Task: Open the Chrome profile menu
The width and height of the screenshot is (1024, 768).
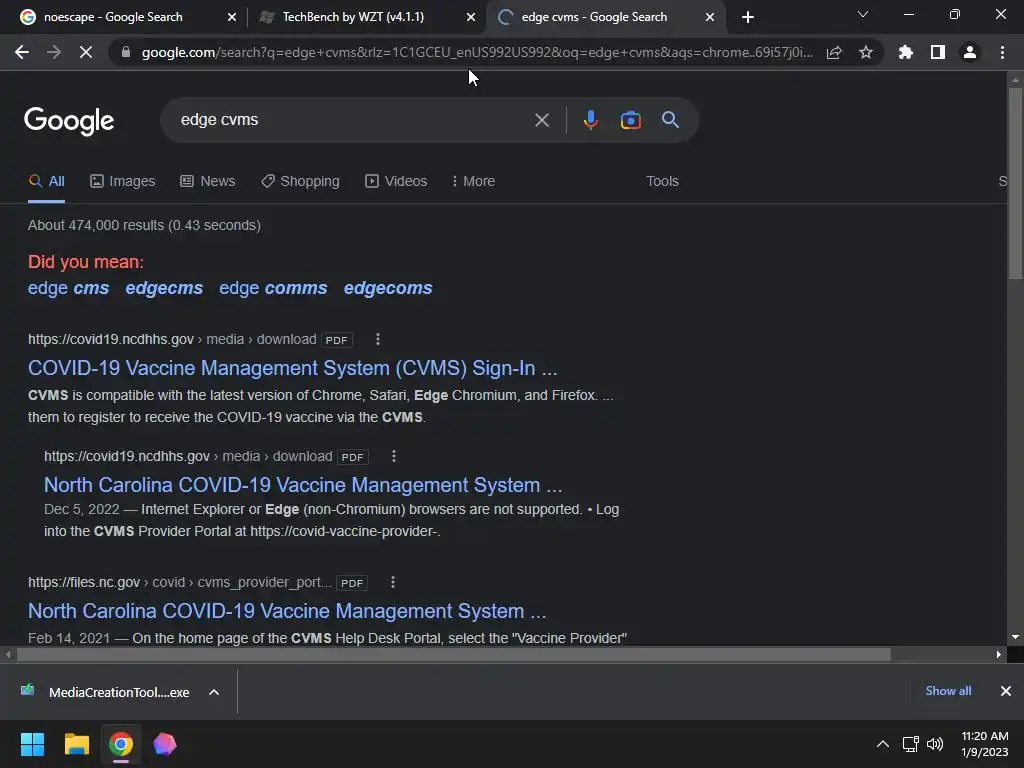Action: [970, 52]
